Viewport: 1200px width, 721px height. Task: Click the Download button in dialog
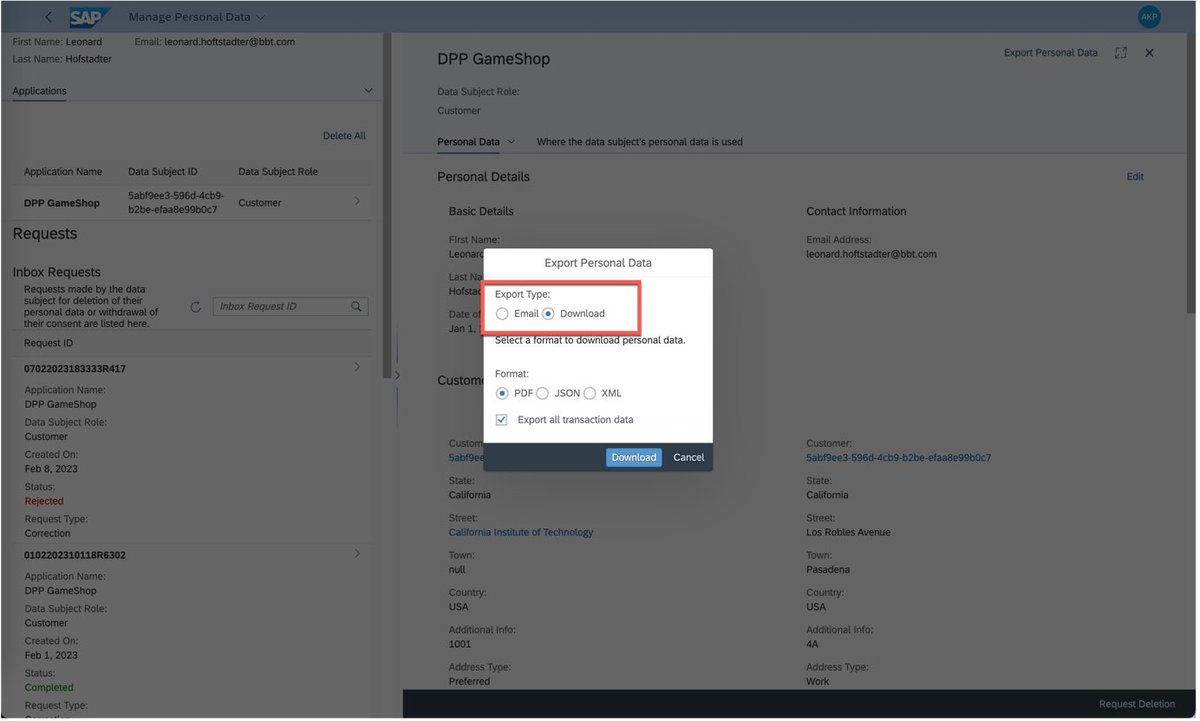click(x=634, y=457)
